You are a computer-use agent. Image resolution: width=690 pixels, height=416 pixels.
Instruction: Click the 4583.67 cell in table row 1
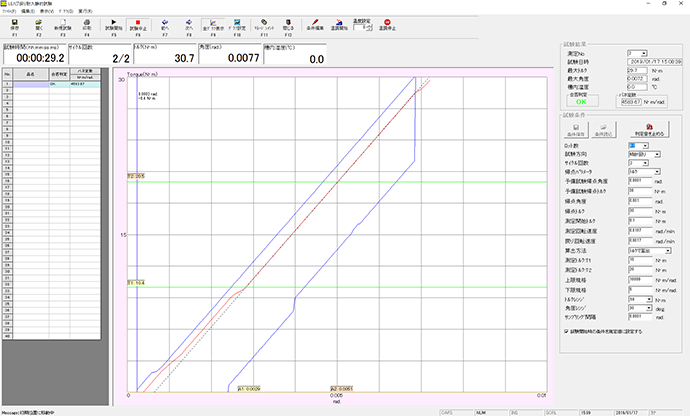pyautogui.click(x=85, y=84)
